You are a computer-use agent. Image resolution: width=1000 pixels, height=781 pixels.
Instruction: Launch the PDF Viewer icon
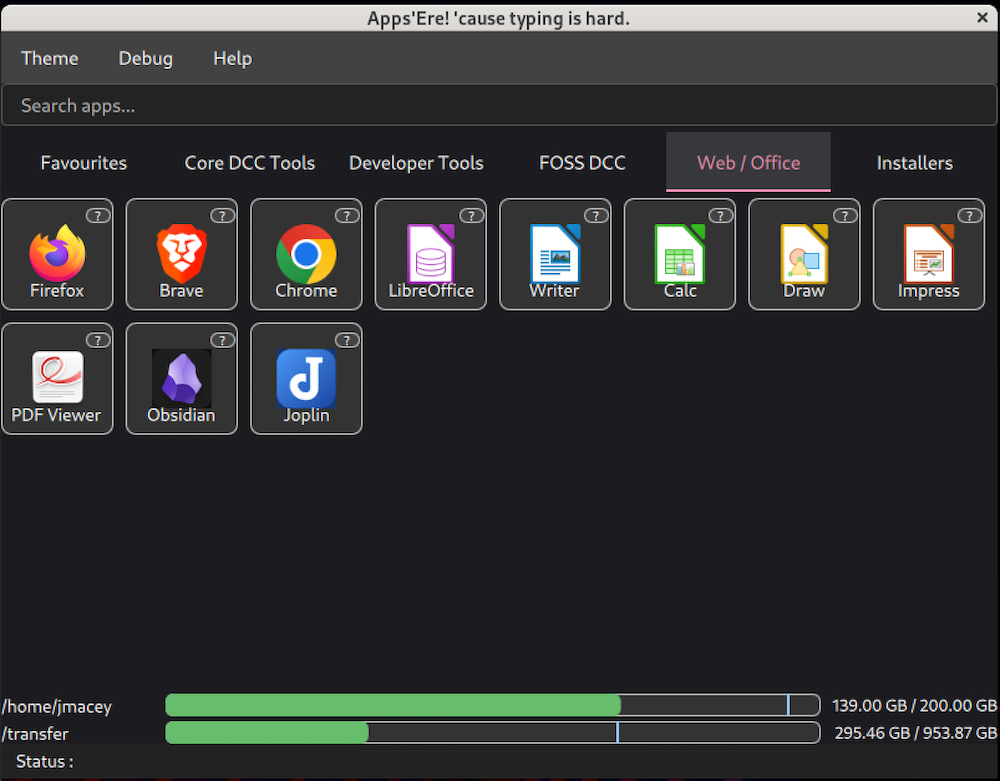click(57, 379)
